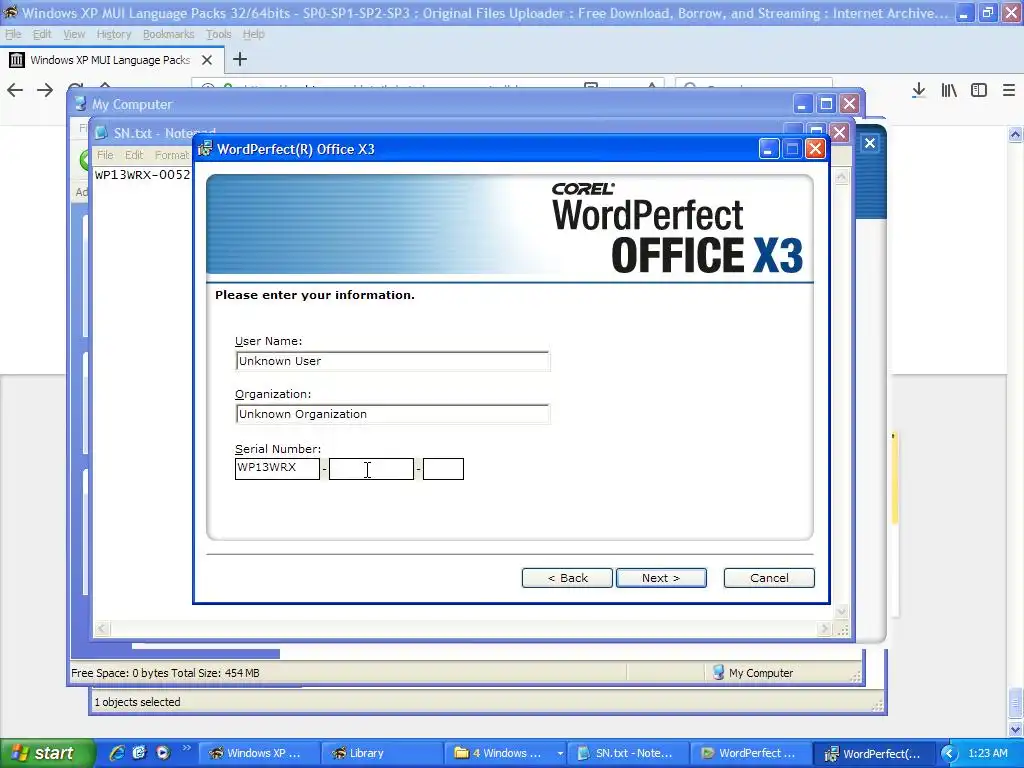The height and width of the screenshot is (768, 1024).
Task: Open the Notepad Edit menu in SN.txt
Action: [134, 155]
